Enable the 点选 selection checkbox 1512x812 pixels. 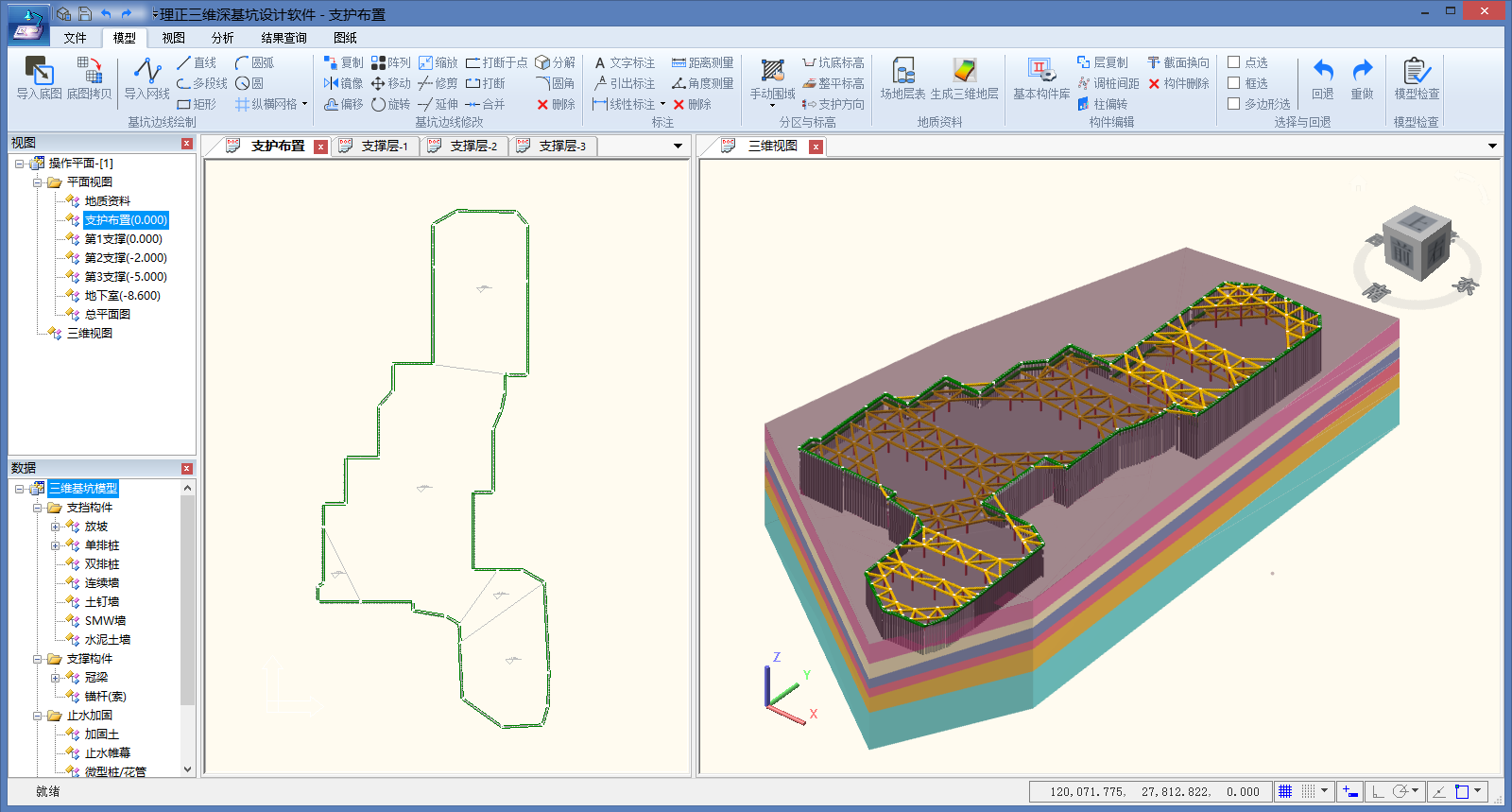pyautogui.click(x=1233, y=62)
